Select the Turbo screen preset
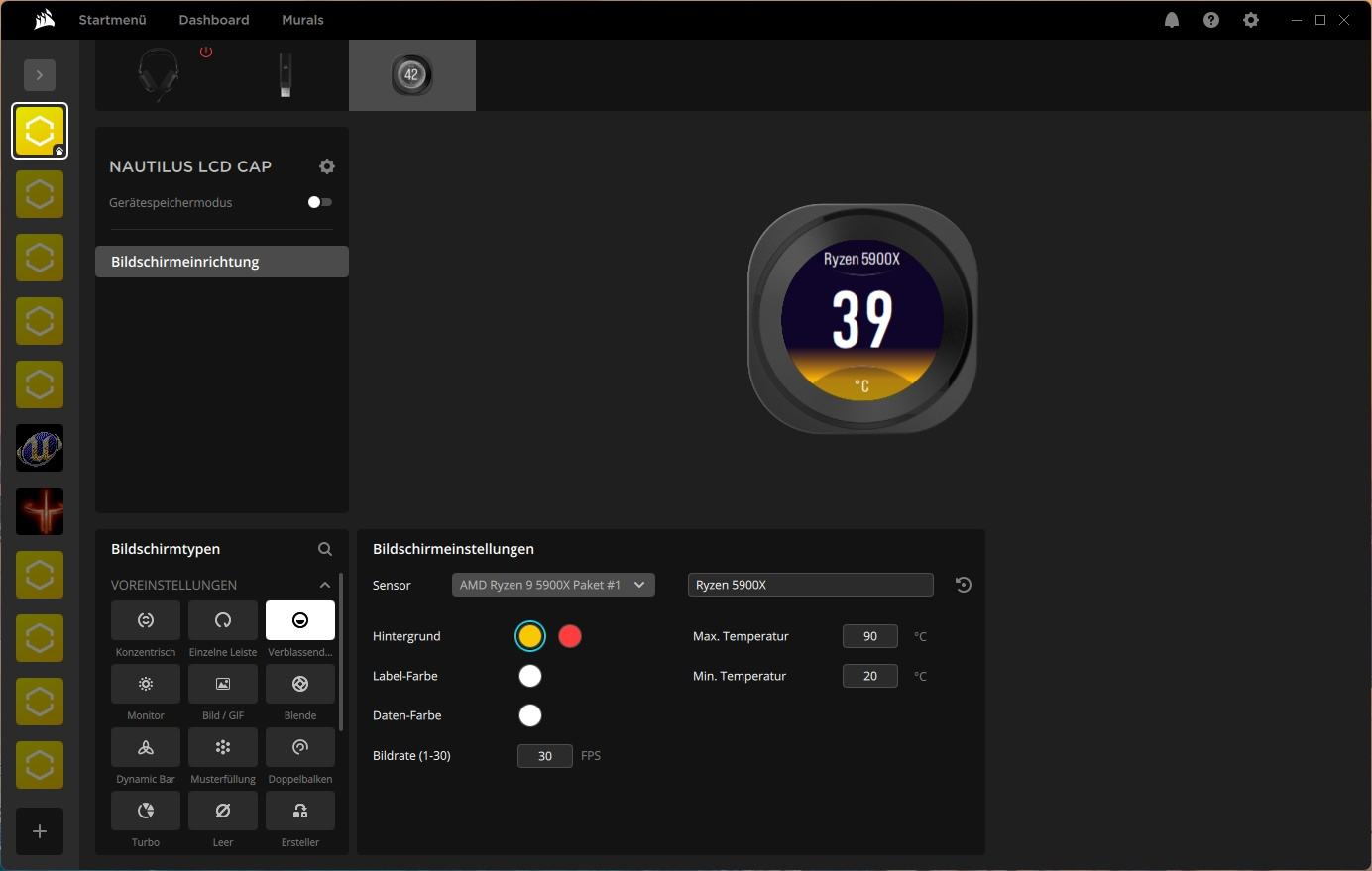 [146, 811]
